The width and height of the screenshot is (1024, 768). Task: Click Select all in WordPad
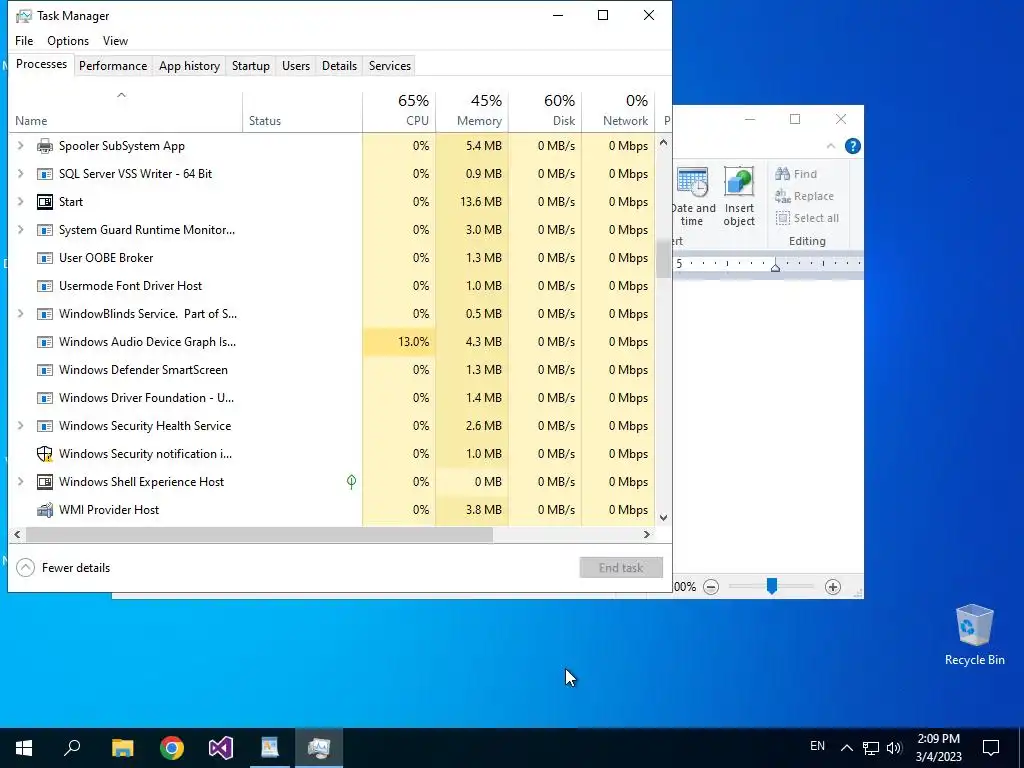(x=807, y=218)
